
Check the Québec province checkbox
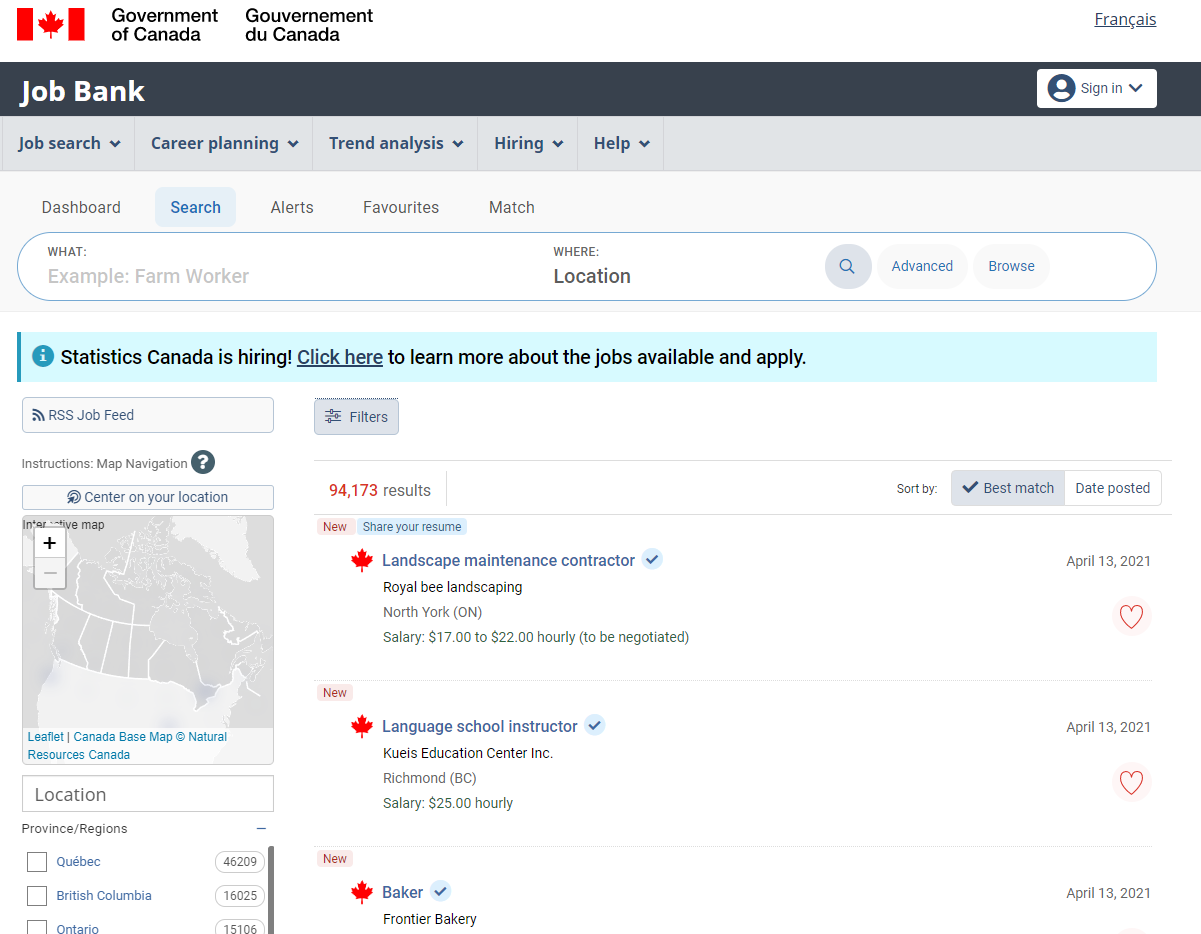click(x=37, y=862)
